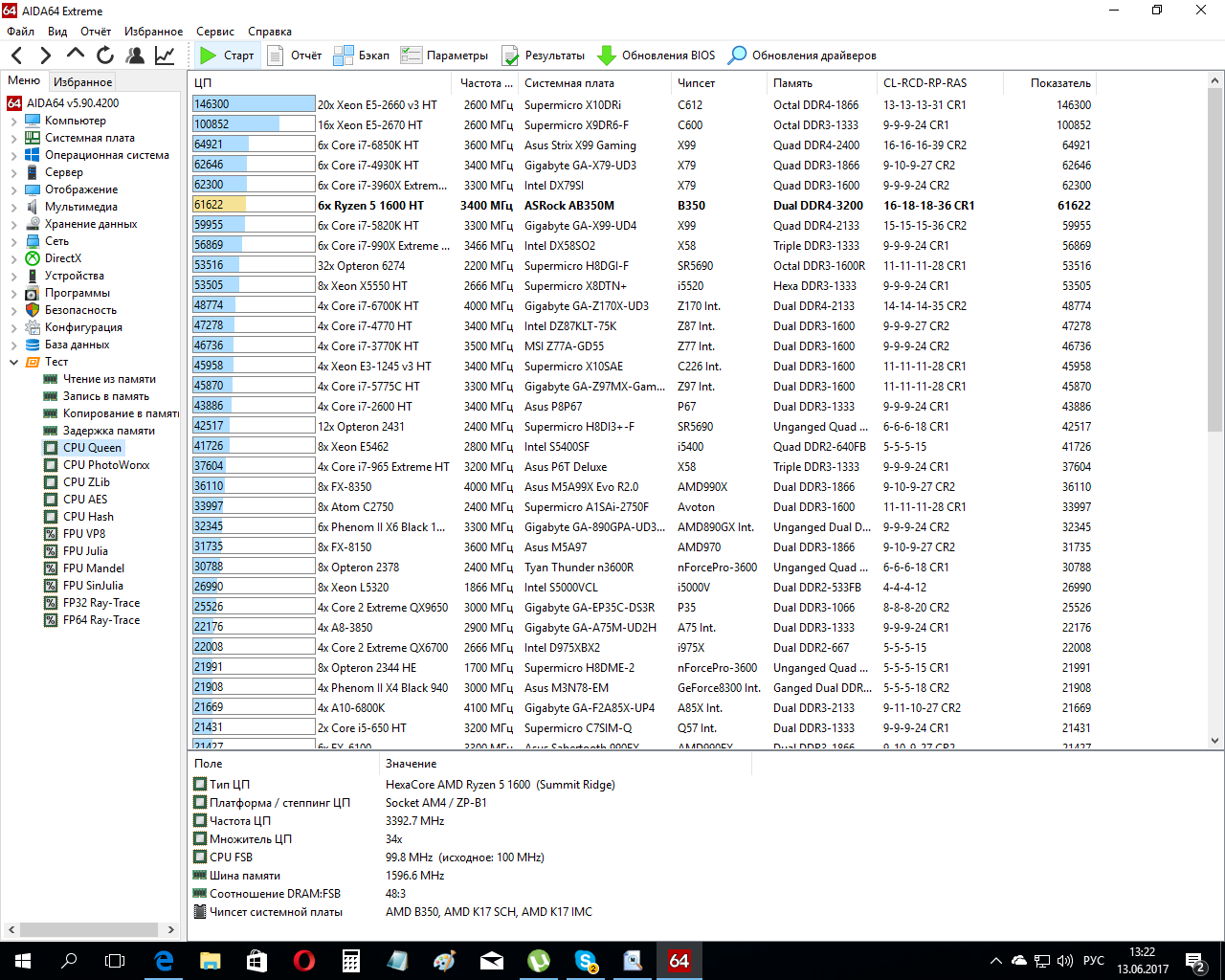Expand the Сеть tree node

coord(13,241)
